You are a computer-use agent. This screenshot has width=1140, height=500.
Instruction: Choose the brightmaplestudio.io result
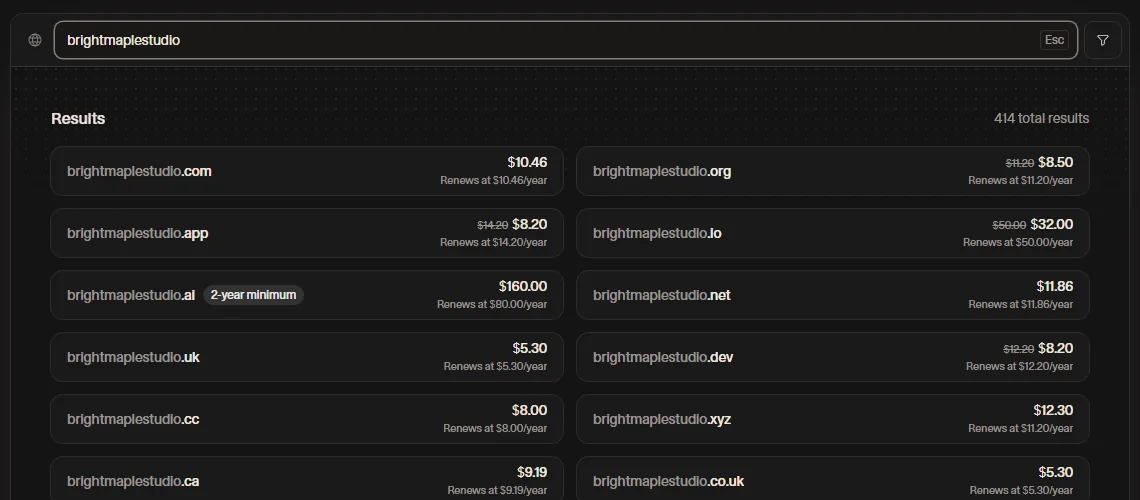click(x=832, y=233)
